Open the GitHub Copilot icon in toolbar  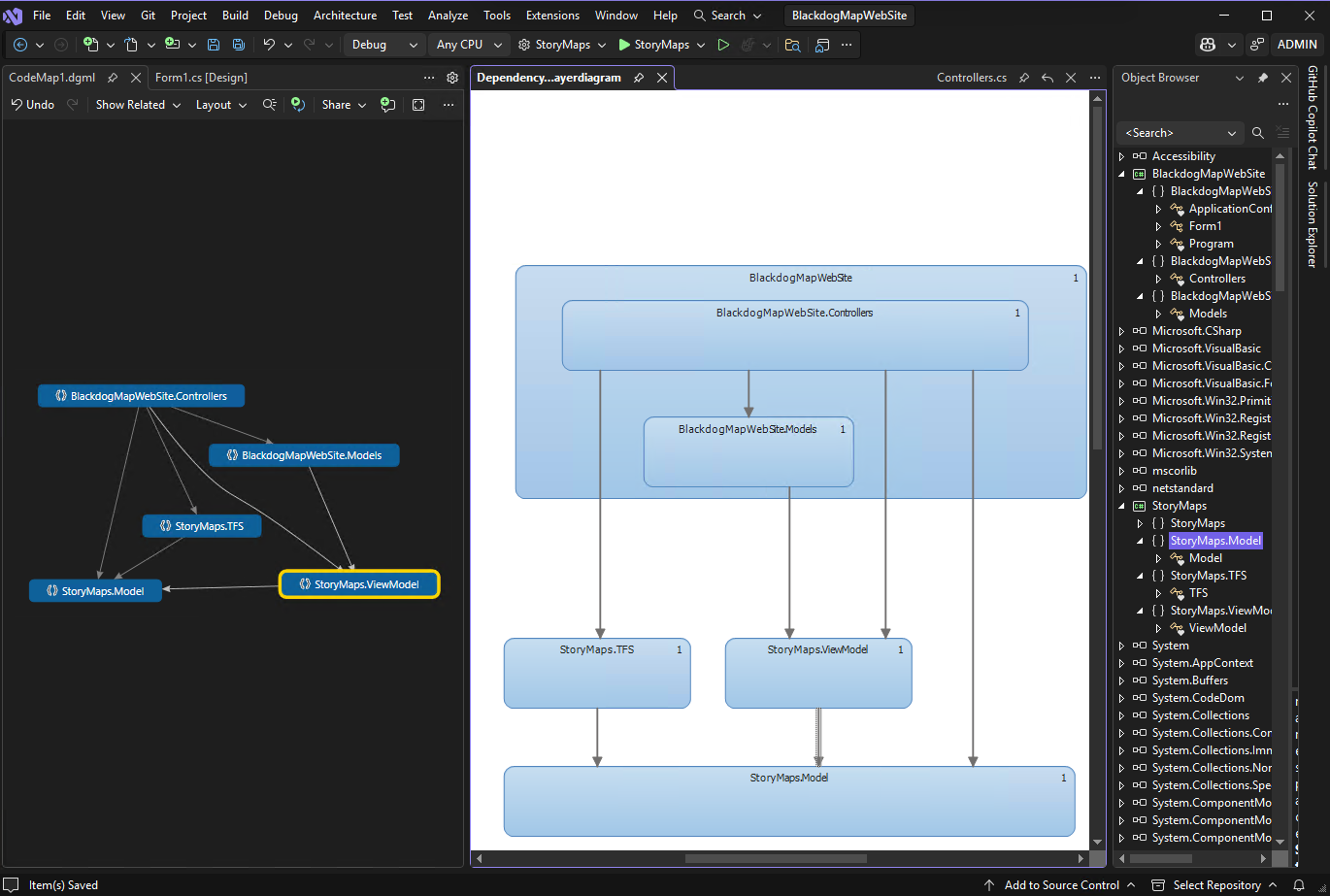point(1208,45)
